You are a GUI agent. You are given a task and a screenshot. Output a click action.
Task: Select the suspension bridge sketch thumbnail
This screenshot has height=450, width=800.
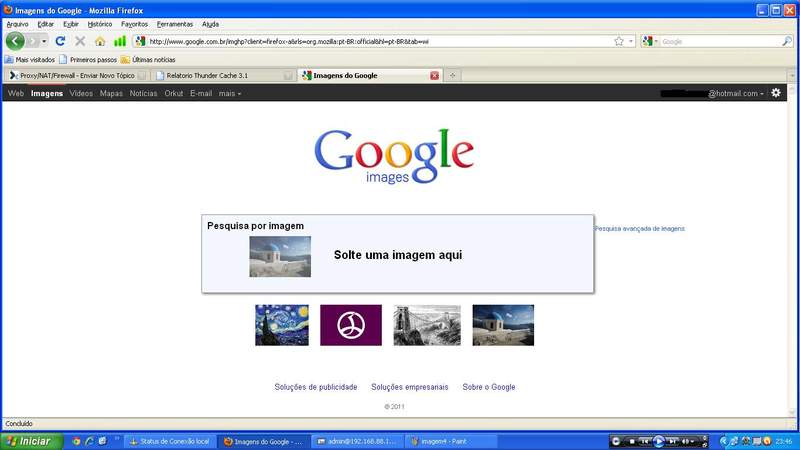427,325
